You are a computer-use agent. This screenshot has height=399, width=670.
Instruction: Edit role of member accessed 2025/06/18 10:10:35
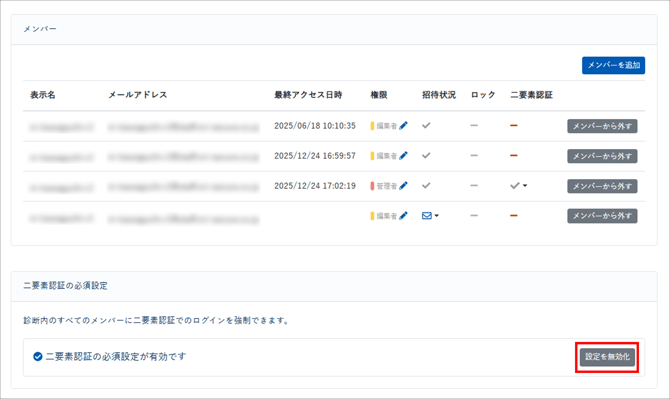tap(403, 126)
